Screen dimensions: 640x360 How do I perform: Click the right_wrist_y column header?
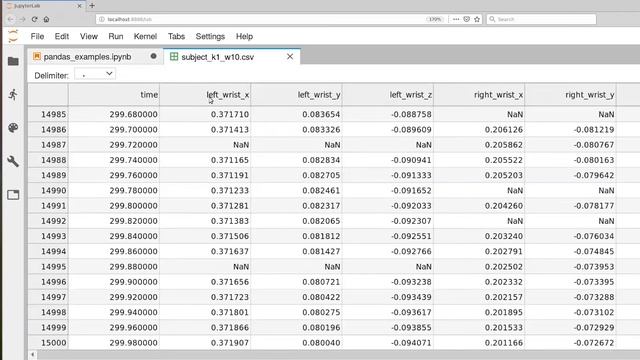[571, 95]
